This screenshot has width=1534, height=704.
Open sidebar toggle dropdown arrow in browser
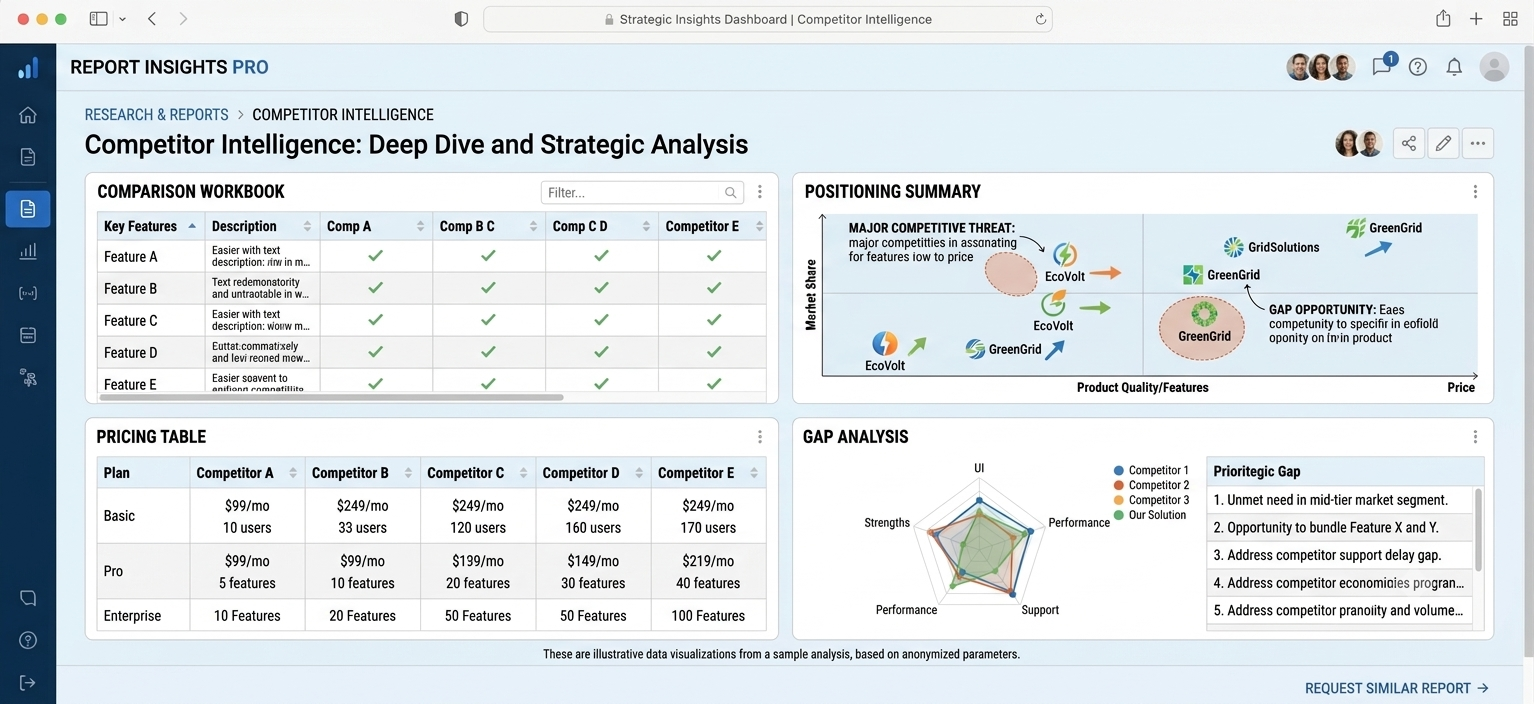pos(122,19)
